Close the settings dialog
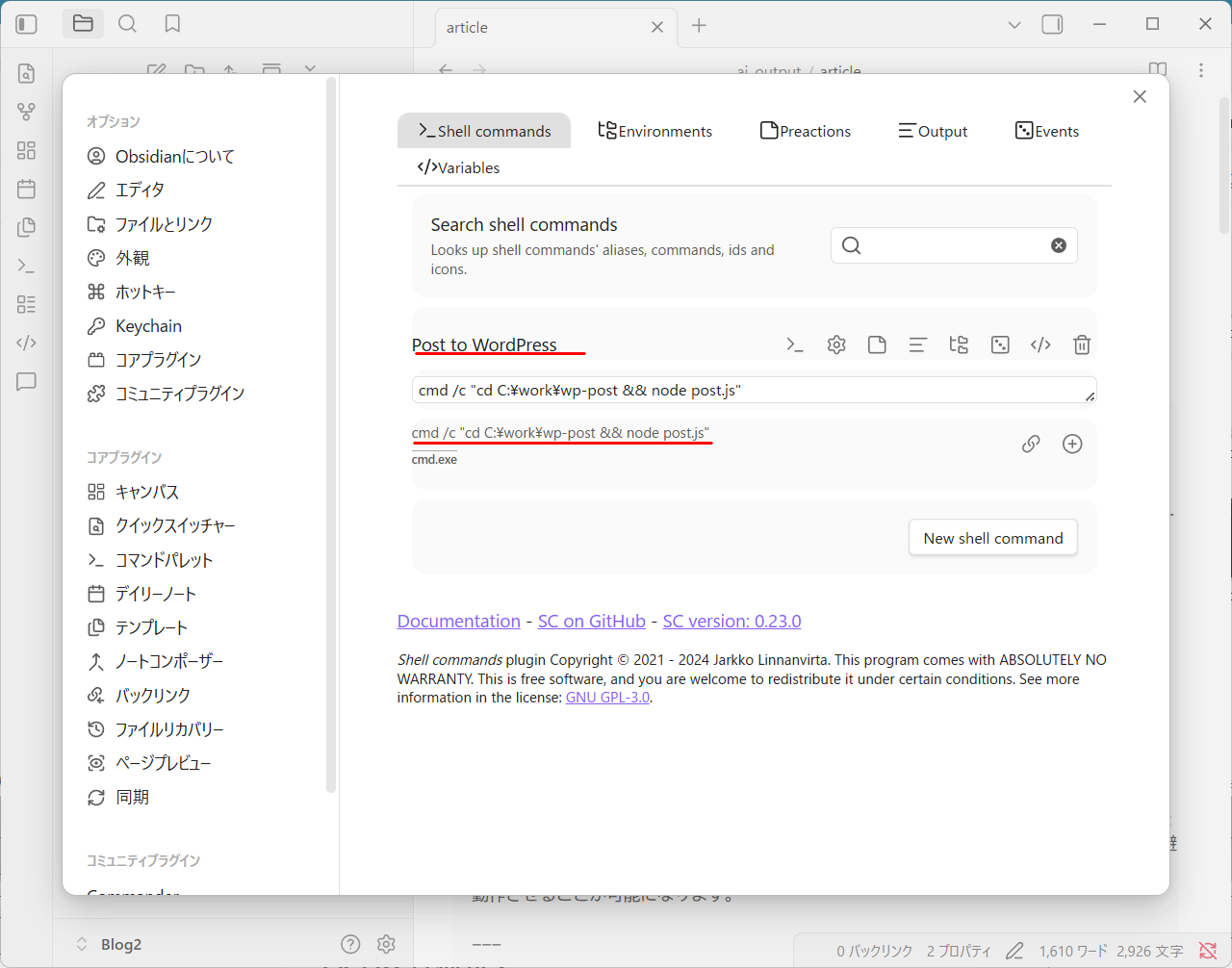Viewport: 1232px width, 968px height. (x=1140, y=96)
